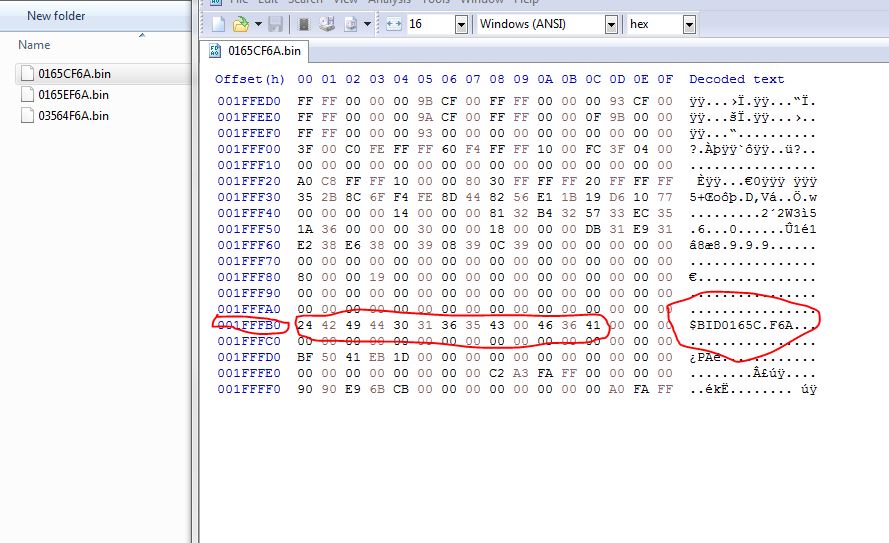Click the Offset(h) column header

(x=249, y=79)
